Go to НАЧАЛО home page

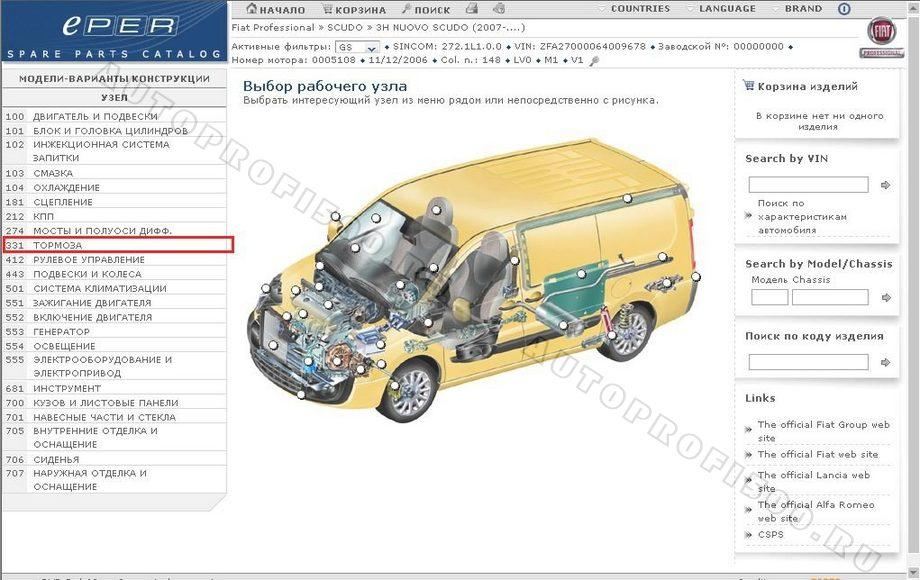coord(276,9)
